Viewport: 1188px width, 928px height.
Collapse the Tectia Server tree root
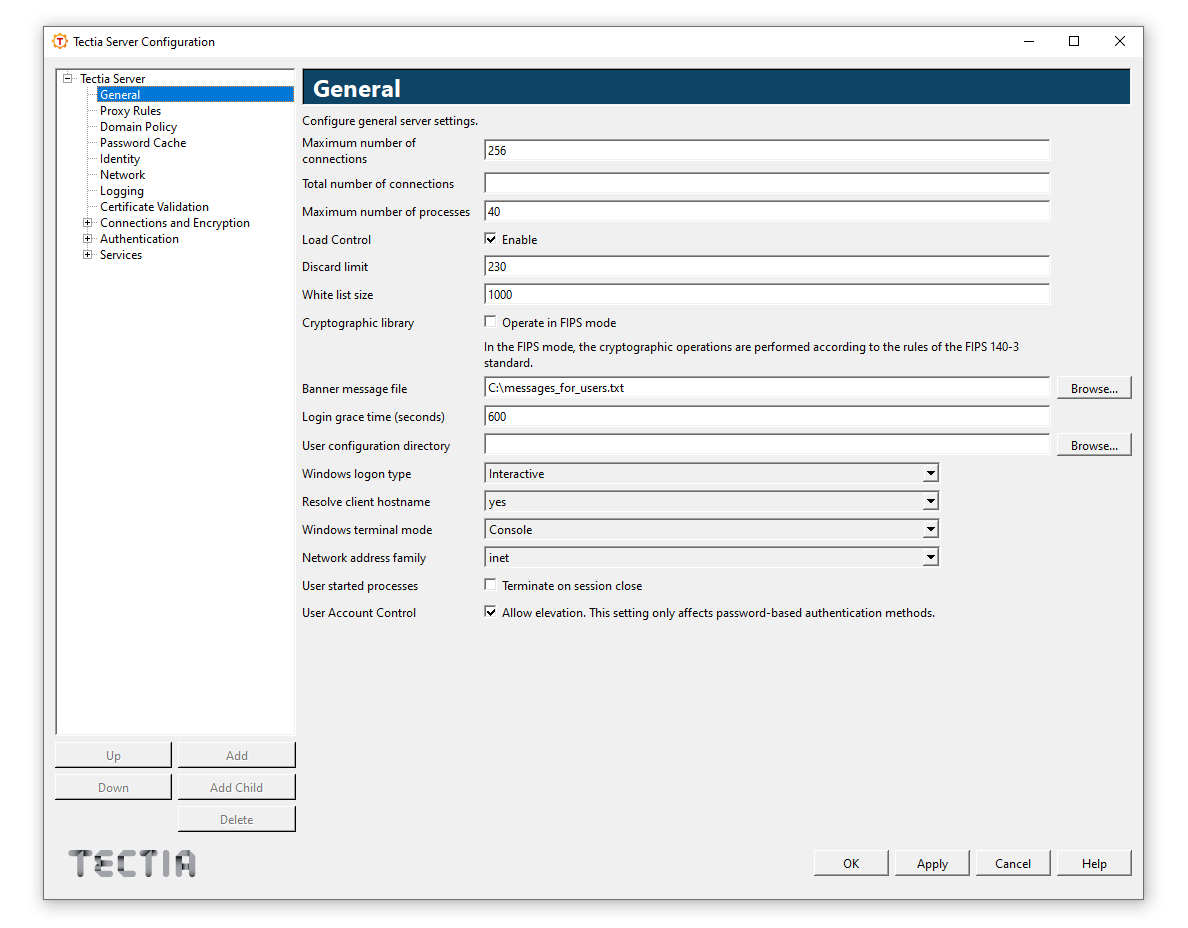pyautogui.click(x=67, y=78)
